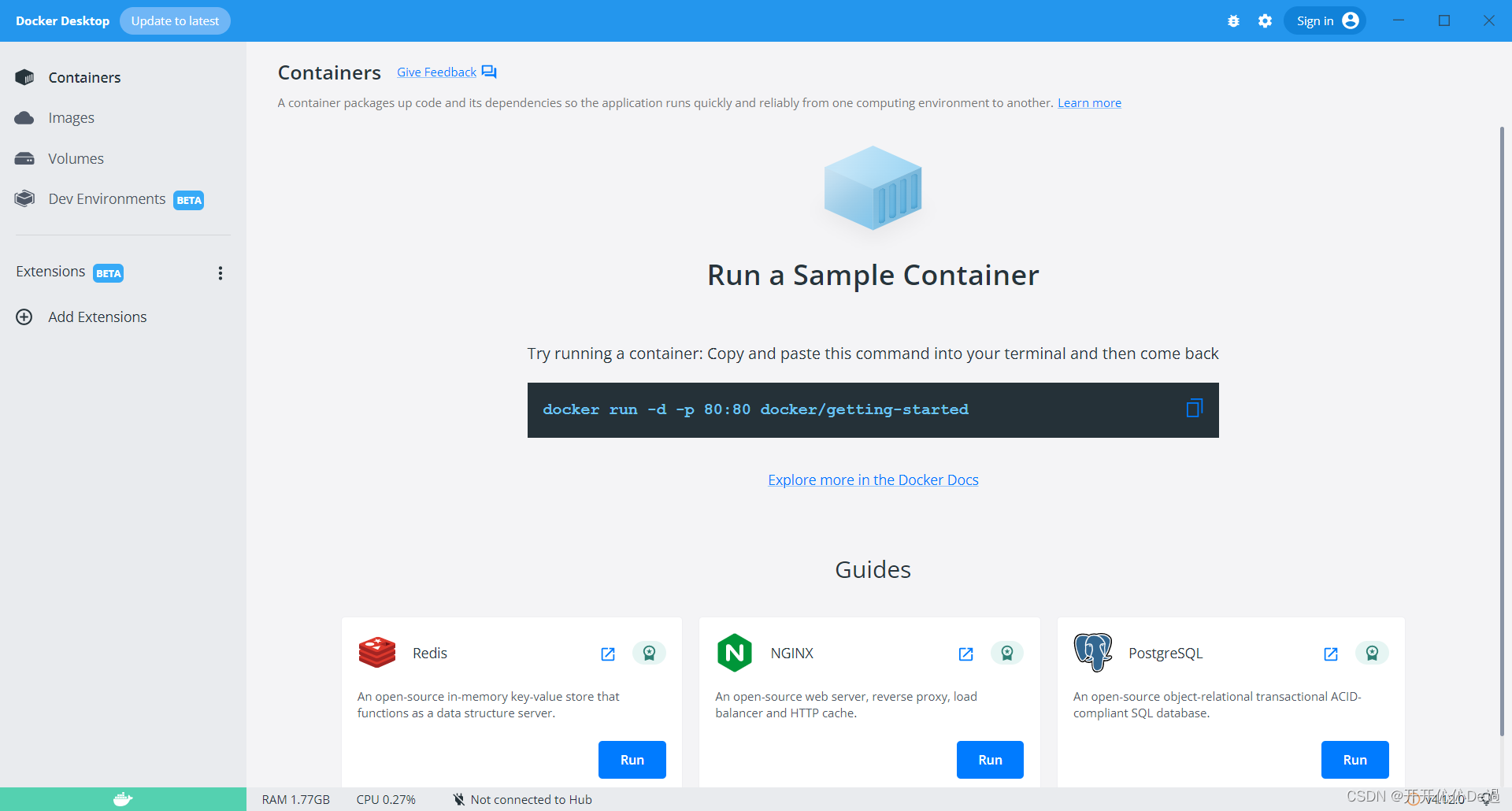
Task: Click the Redis official image badge
Action: [649, 653]
